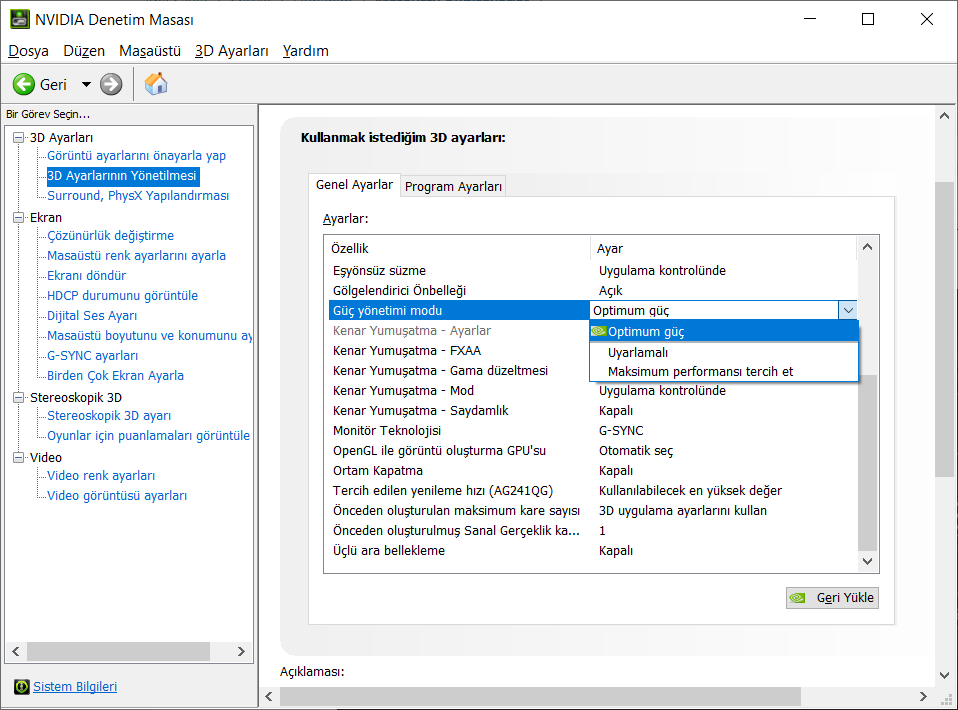Close the Güç yönetimi modu dropdown arrow

tap(847, 311)
